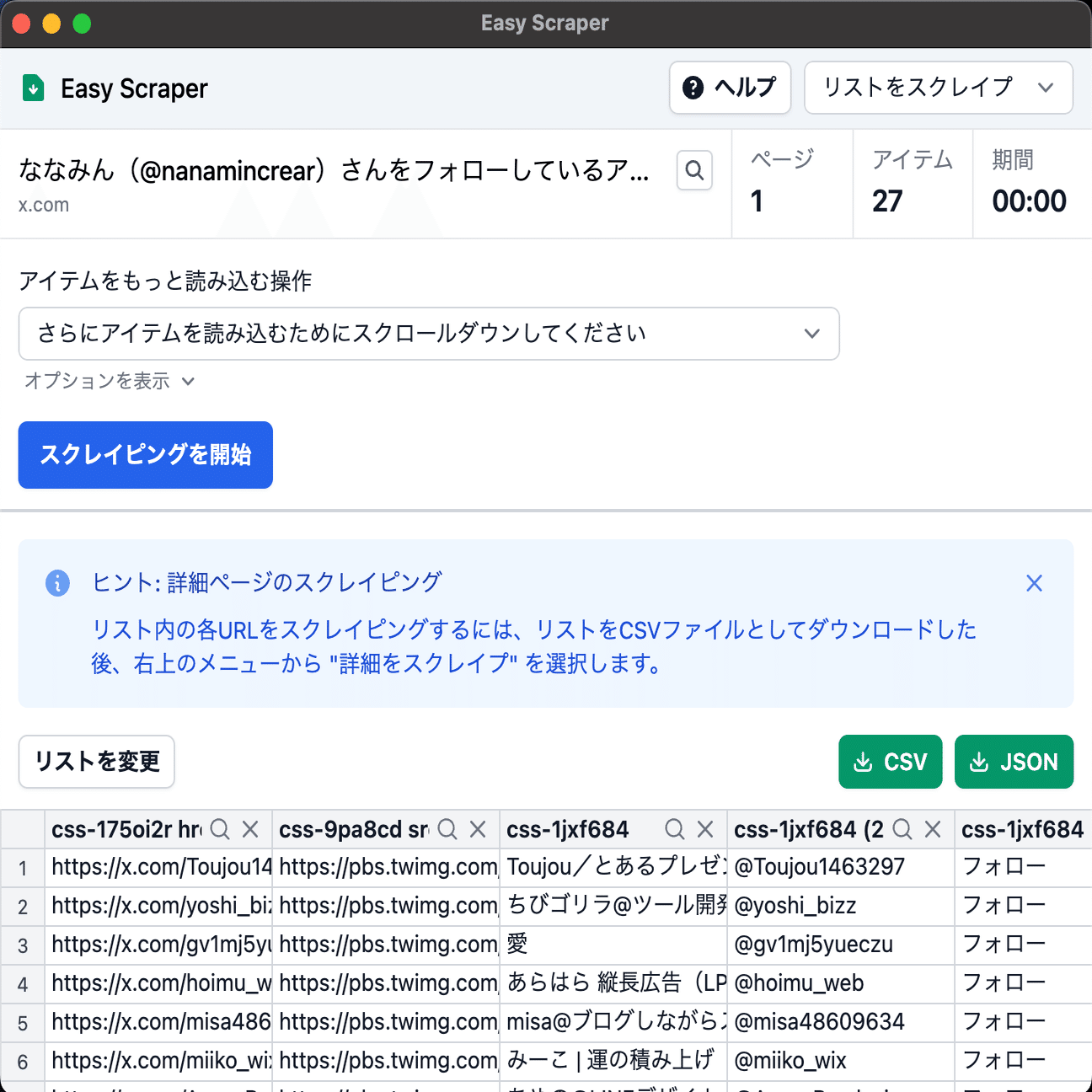The image size is (1092, 1092).
Task: Inspect css-175oi2r column with its magnifier icon
Action: click(x=220, y=829)
